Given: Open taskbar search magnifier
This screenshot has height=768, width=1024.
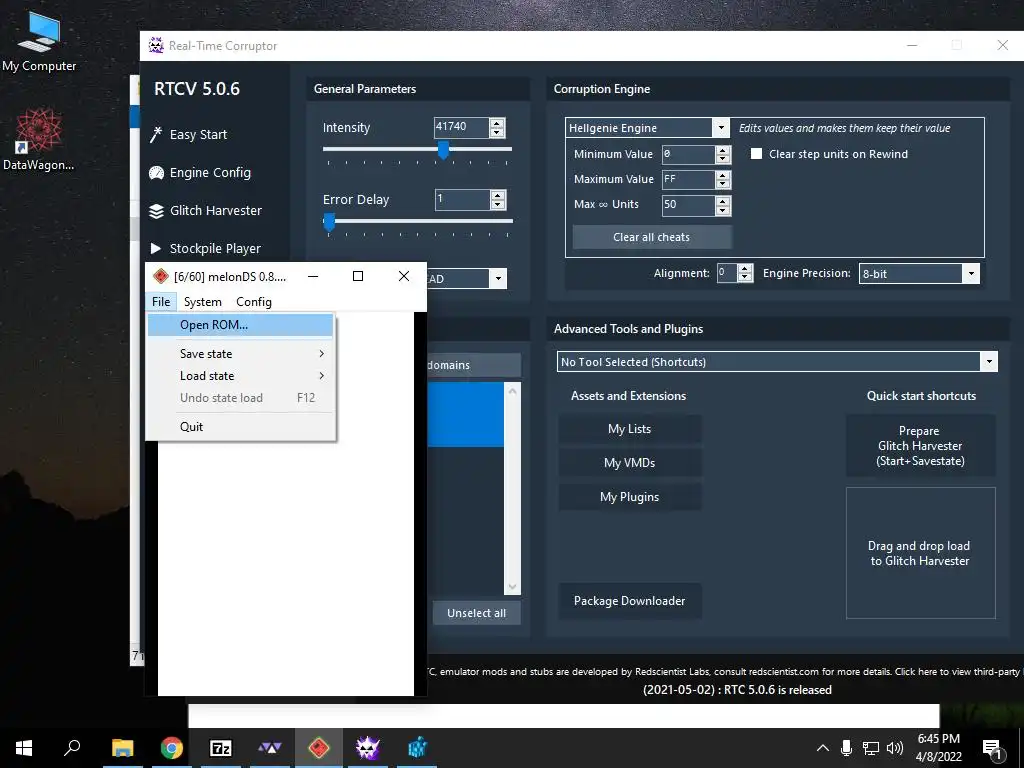Looking at the screenshot, I should coord(72,748).
